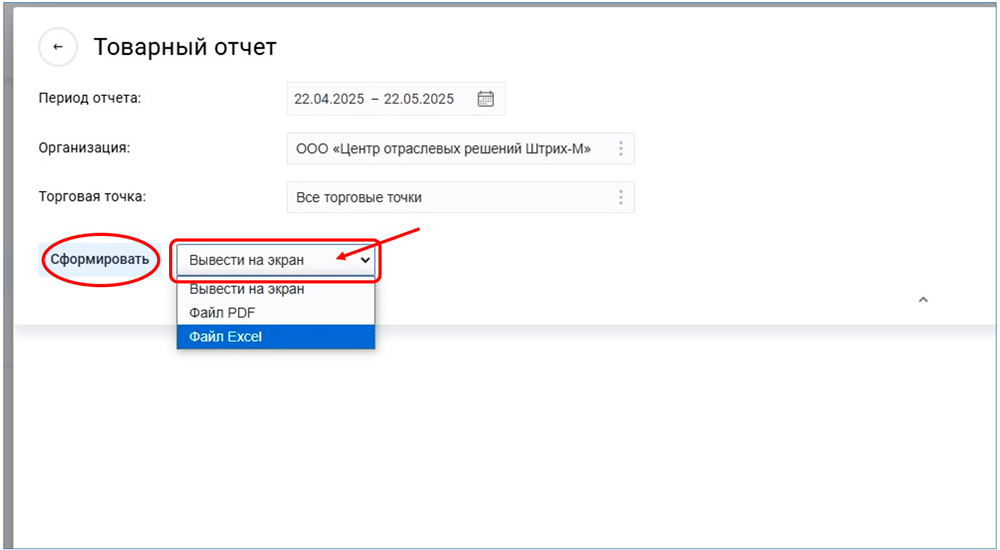Viewport: 1000px width, 550px height.
Task: Click three-dot icon in Организация field
Action: 621,148
